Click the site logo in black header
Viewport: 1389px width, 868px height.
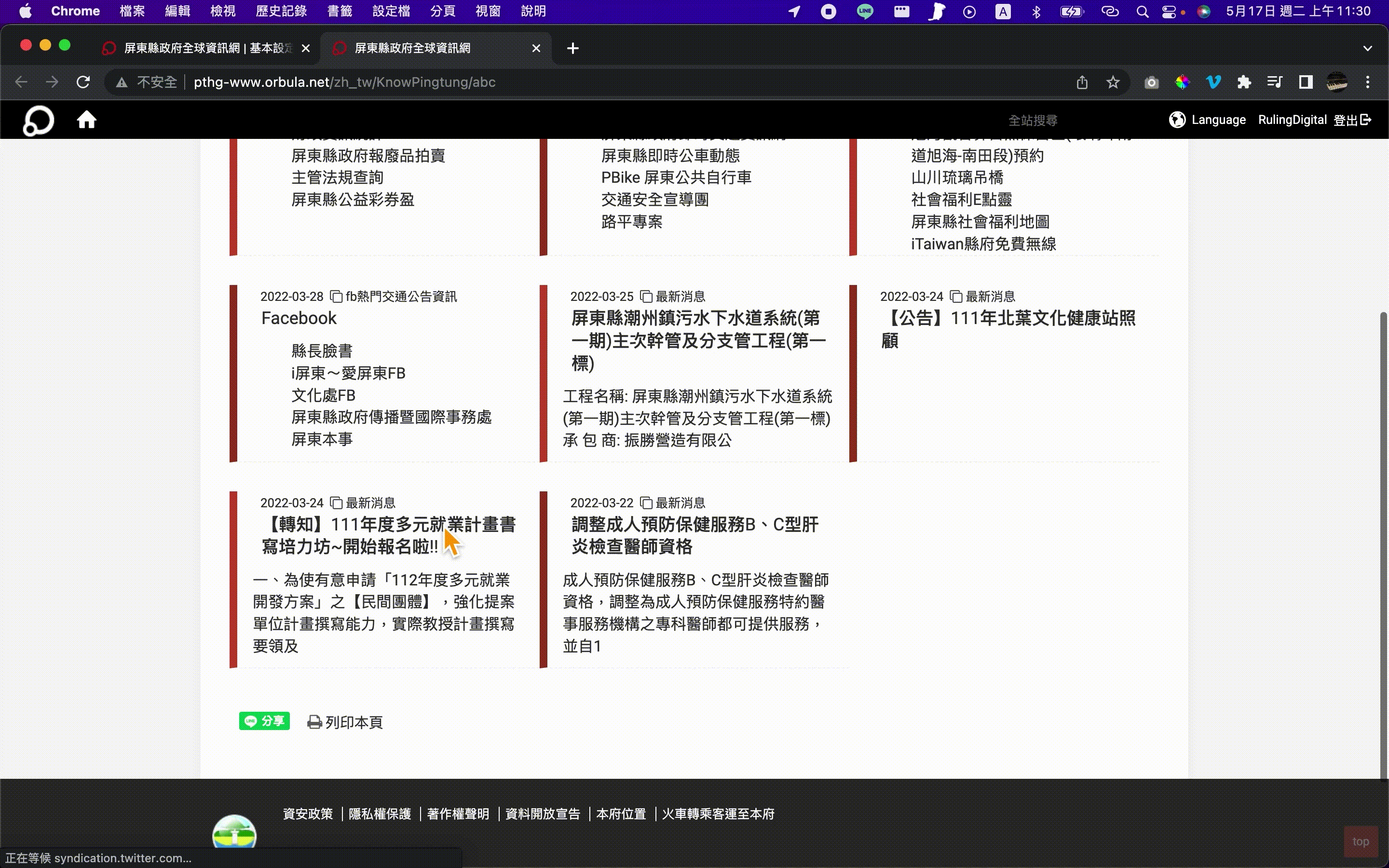(39, 120)
